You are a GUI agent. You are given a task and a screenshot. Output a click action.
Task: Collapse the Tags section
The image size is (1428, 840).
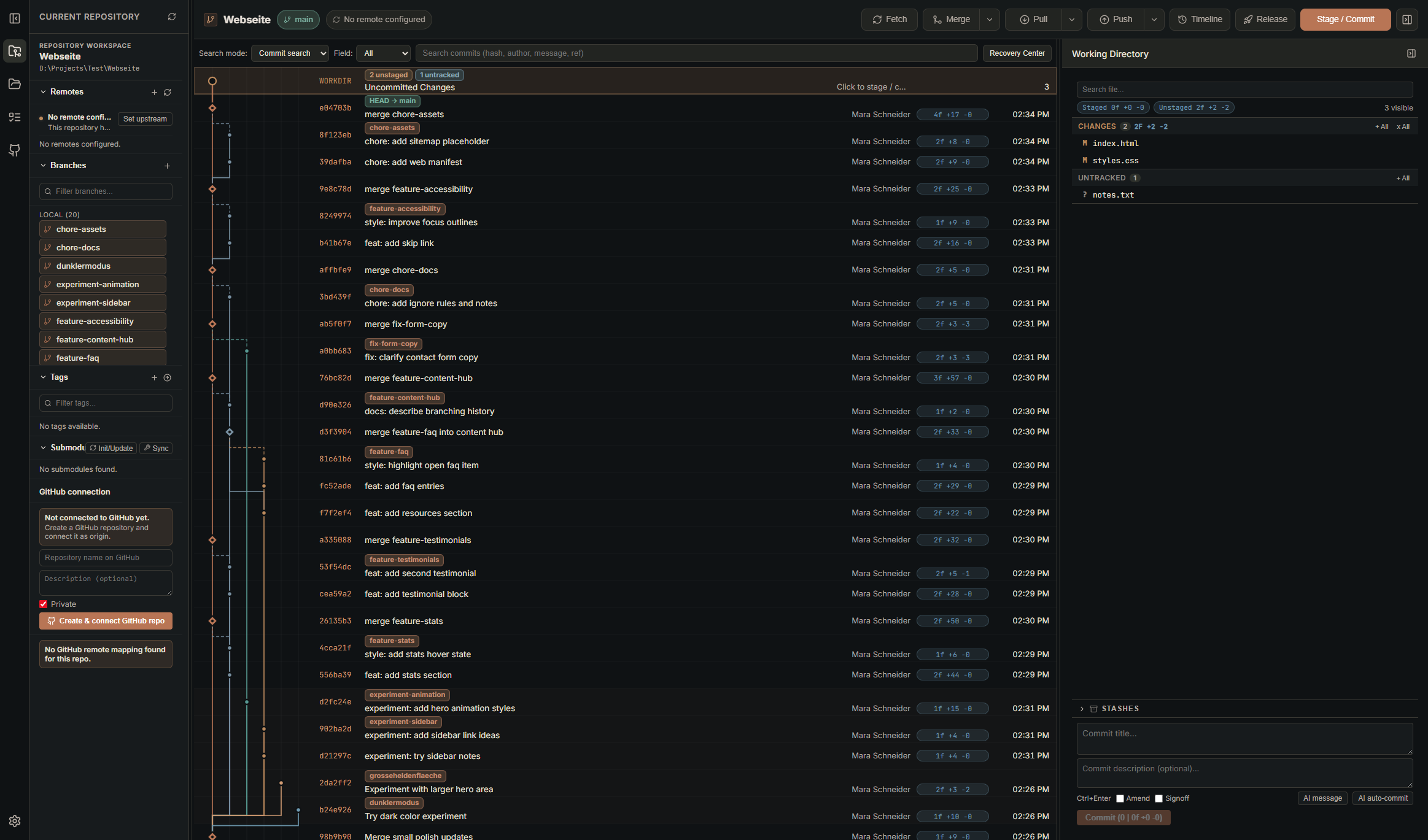coord(43,377)
